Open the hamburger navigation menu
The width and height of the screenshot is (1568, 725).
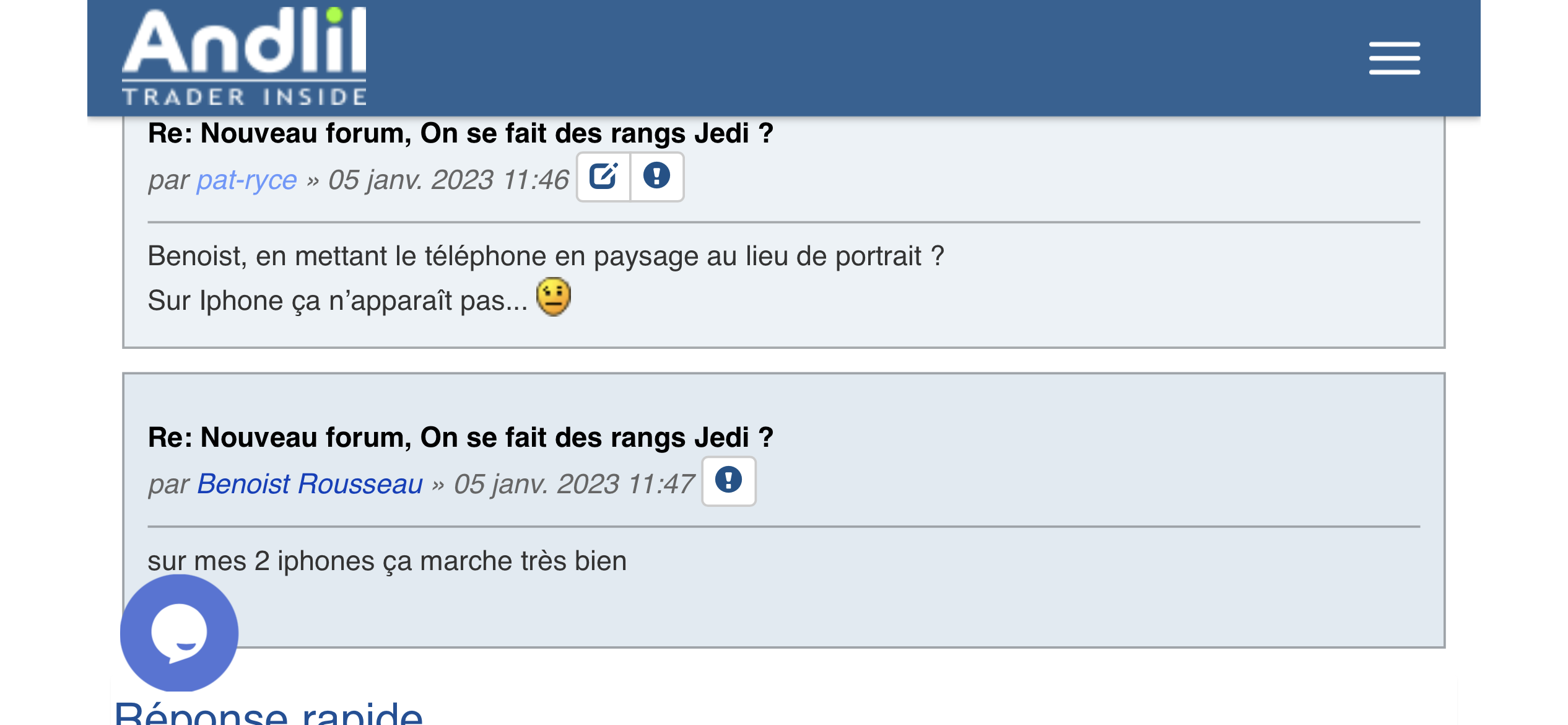(x=1394, y=58)
